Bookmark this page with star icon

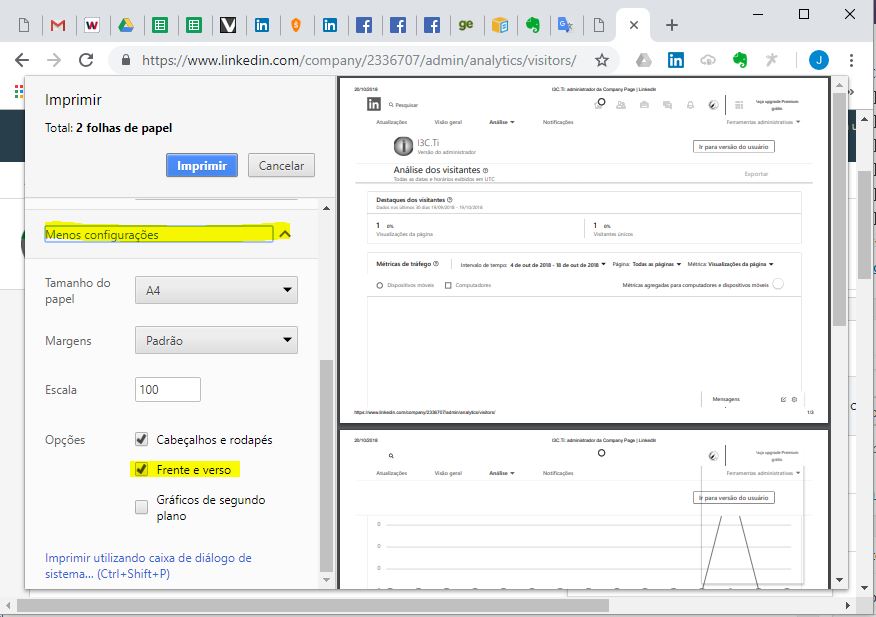point(601,60)
